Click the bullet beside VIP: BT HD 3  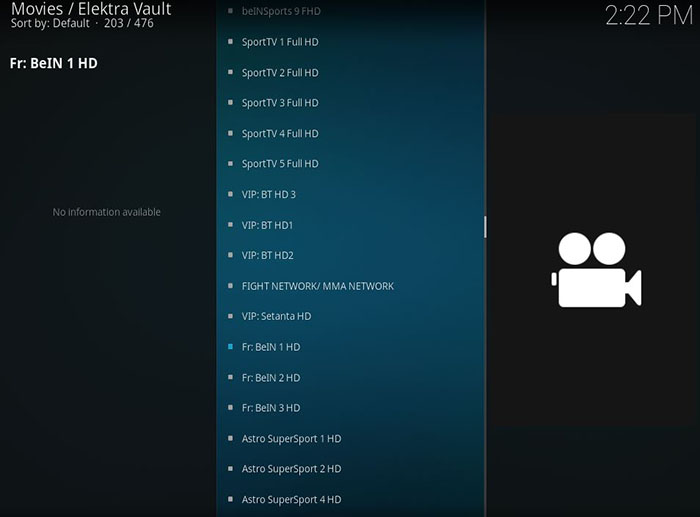tap(230, 194)
